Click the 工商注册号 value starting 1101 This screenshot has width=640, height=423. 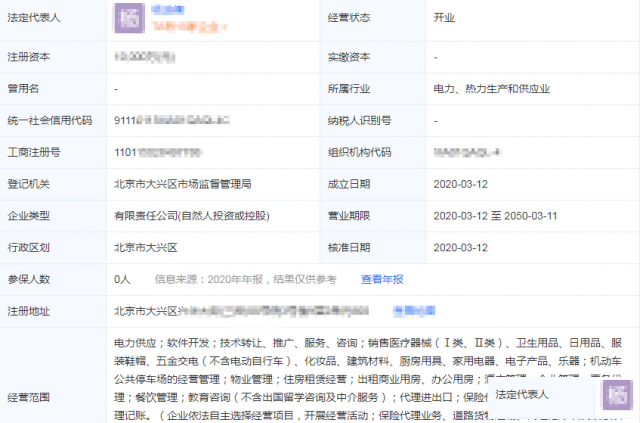click(x=158, y=152)
